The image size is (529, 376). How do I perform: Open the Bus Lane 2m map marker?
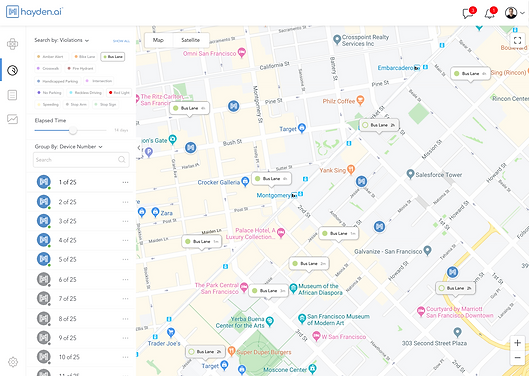click(309, 264)
